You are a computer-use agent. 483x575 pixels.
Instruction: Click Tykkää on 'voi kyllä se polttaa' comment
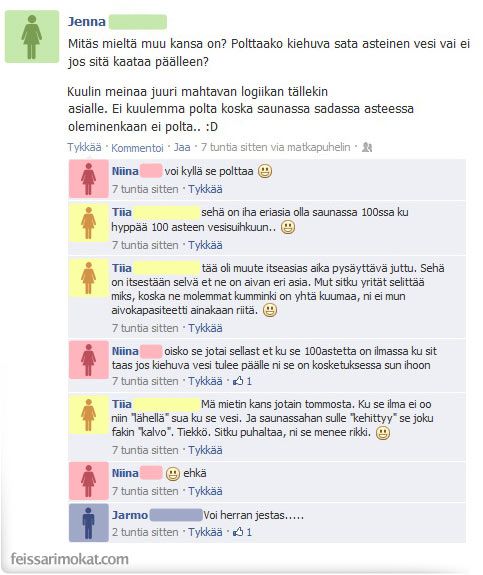[205, 189]
